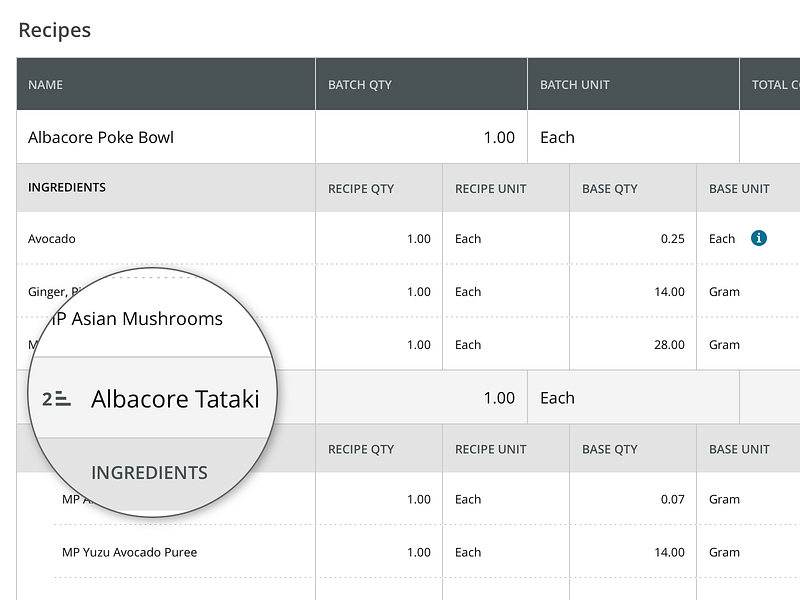Edit the 1.00 batch quantity of Albacore Poke Bowl
Screen dimensions: 800x600
(x=497, y=137)
